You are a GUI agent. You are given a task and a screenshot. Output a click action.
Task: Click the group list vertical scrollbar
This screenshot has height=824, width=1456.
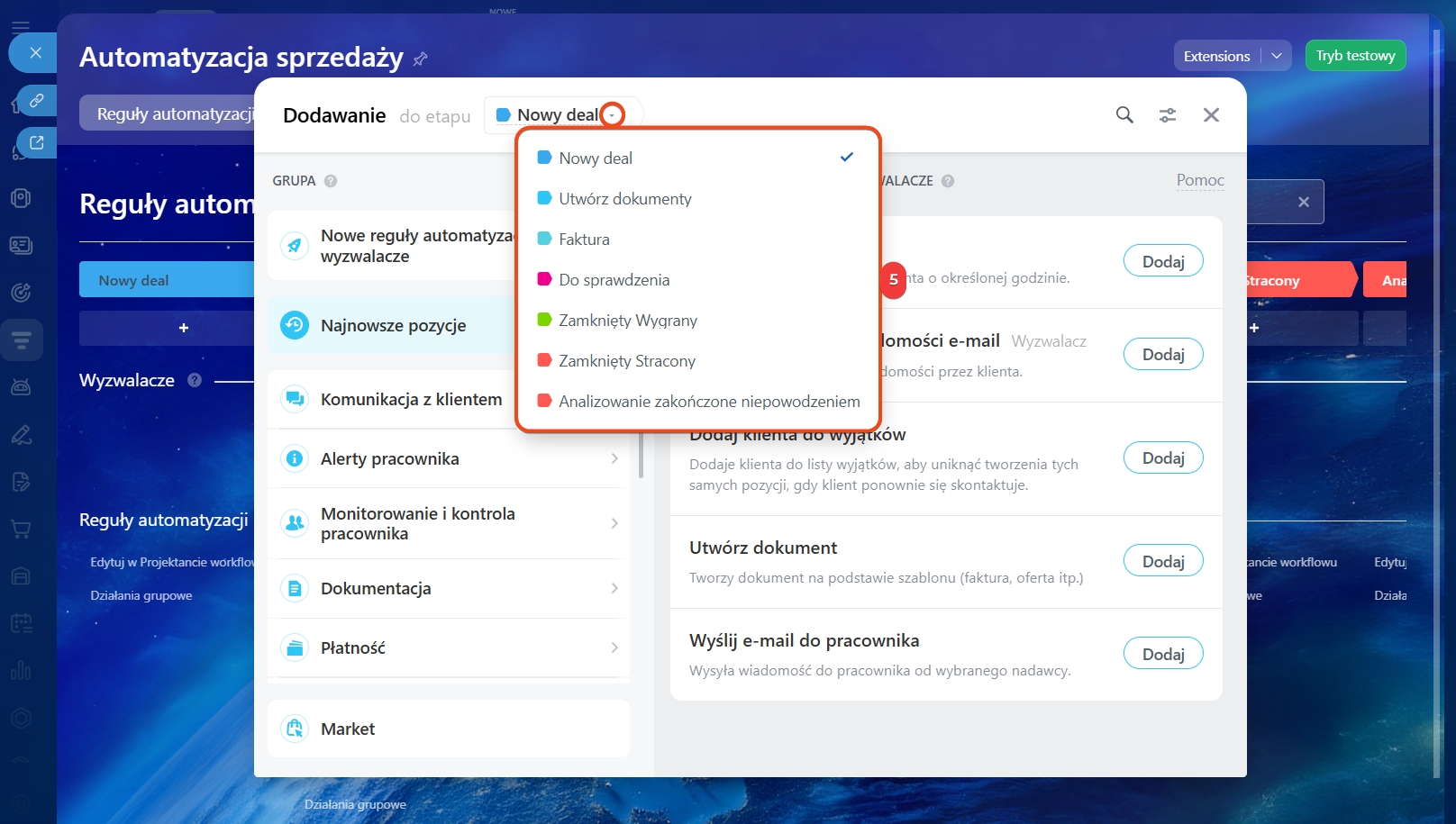[x=641, y=455]
